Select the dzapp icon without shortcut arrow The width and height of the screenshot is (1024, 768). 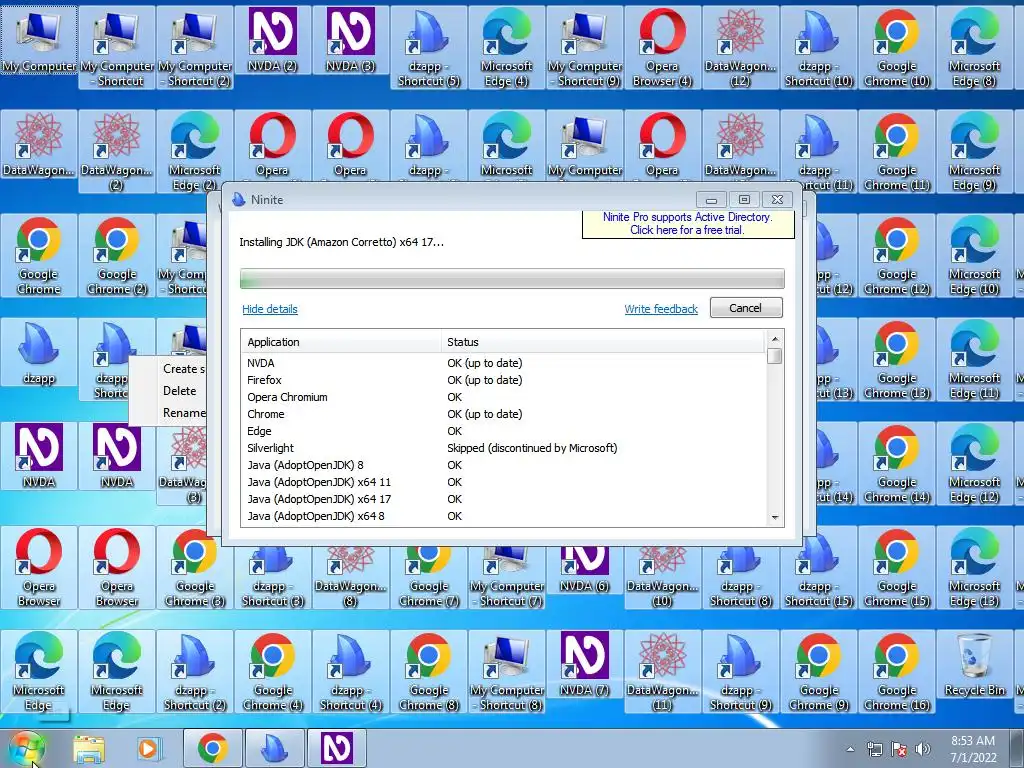tap(39, 353)
